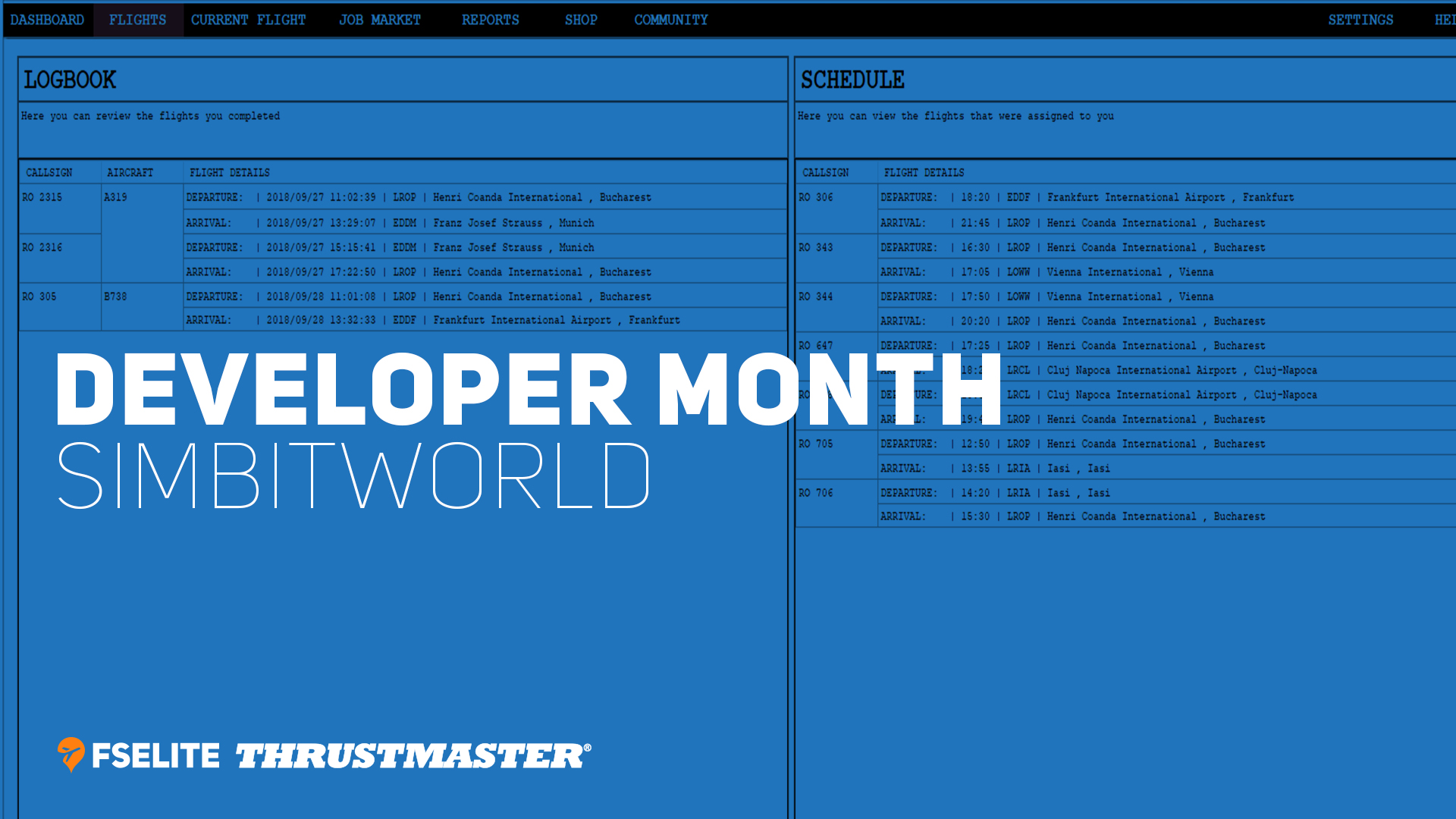Click schedule arrival 15:30 LROP Bucharest

(1168, 516)
